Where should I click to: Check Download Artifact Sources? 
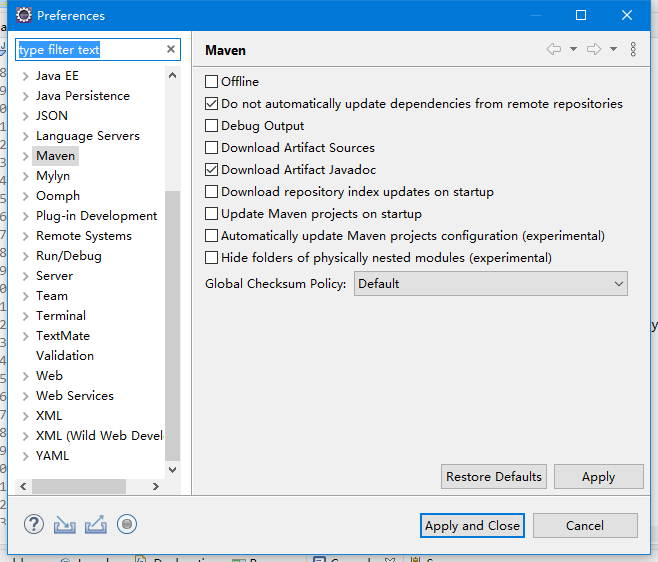(x=212, y=148)
